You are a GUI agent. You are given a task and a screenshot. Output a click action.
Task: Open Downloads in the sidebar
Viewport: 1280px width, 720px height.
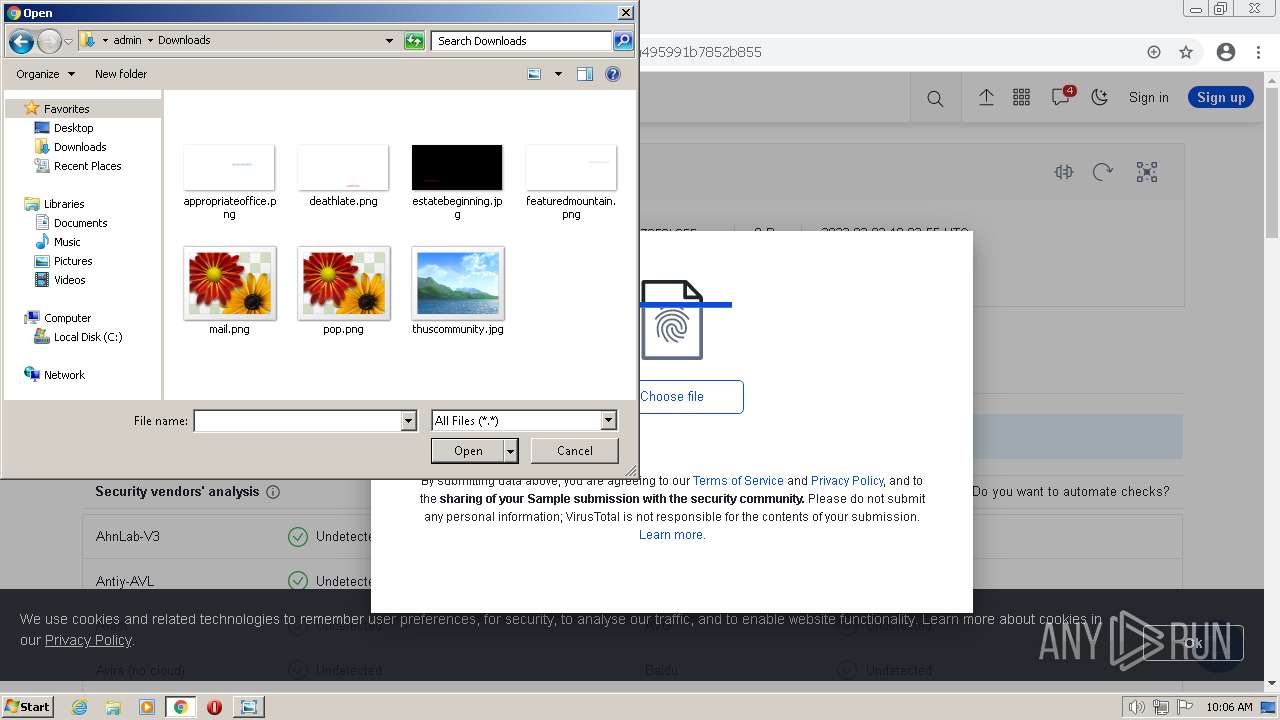80,147
